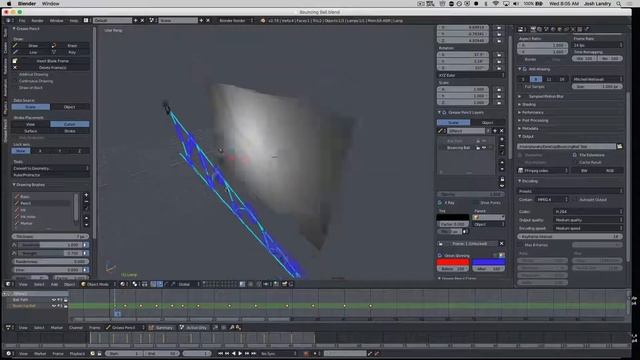Open the H.264 Codec dropdown
The image size is (640, 360).
tap(588, 211)
